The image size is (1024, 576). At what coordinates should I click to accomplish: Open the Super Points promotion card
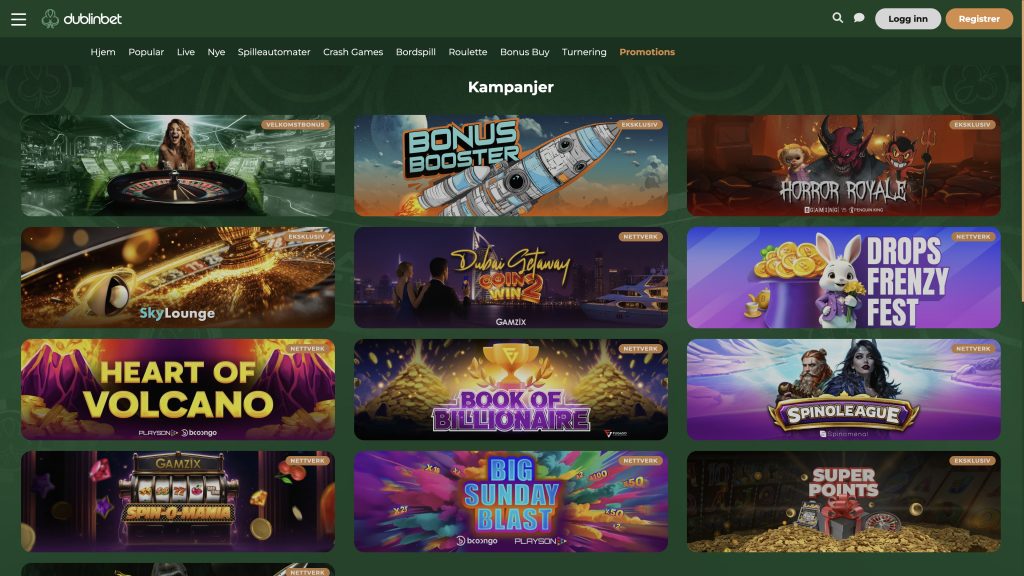click(843, 502)
